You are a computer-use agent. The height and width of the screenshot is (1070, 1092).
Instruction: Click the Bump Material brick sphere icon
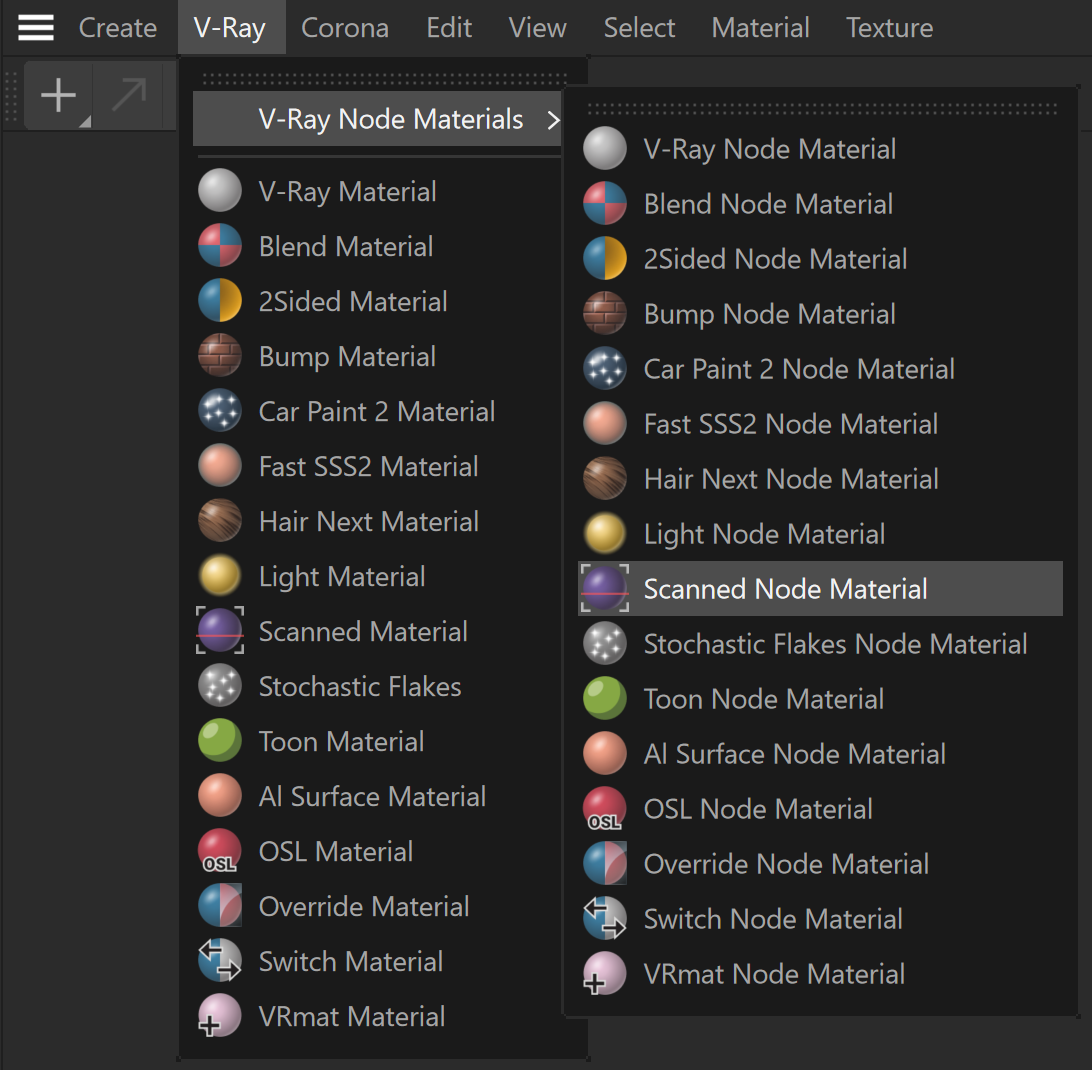(x=220, y=356)
